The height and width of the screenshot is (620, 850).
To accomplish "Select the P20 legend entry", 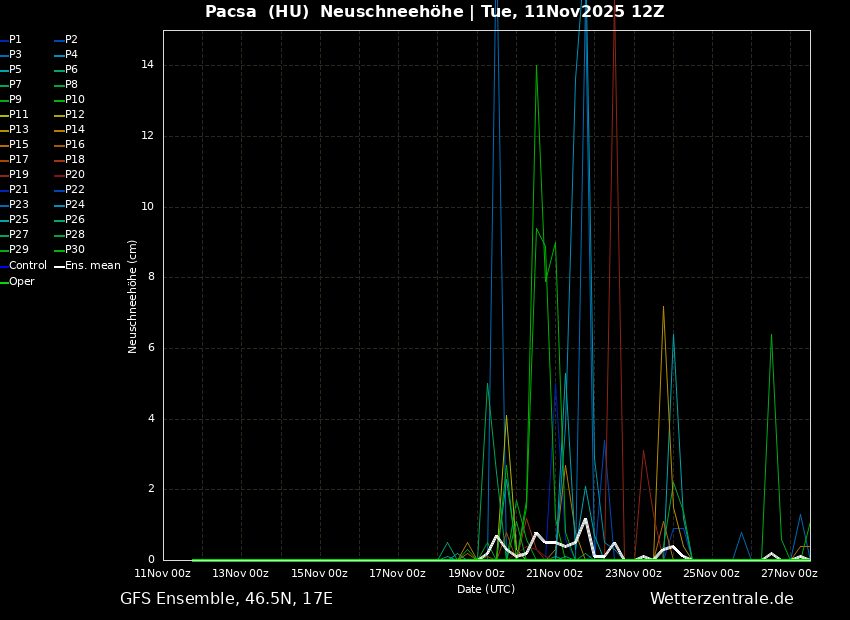I will tap(74, 175).
